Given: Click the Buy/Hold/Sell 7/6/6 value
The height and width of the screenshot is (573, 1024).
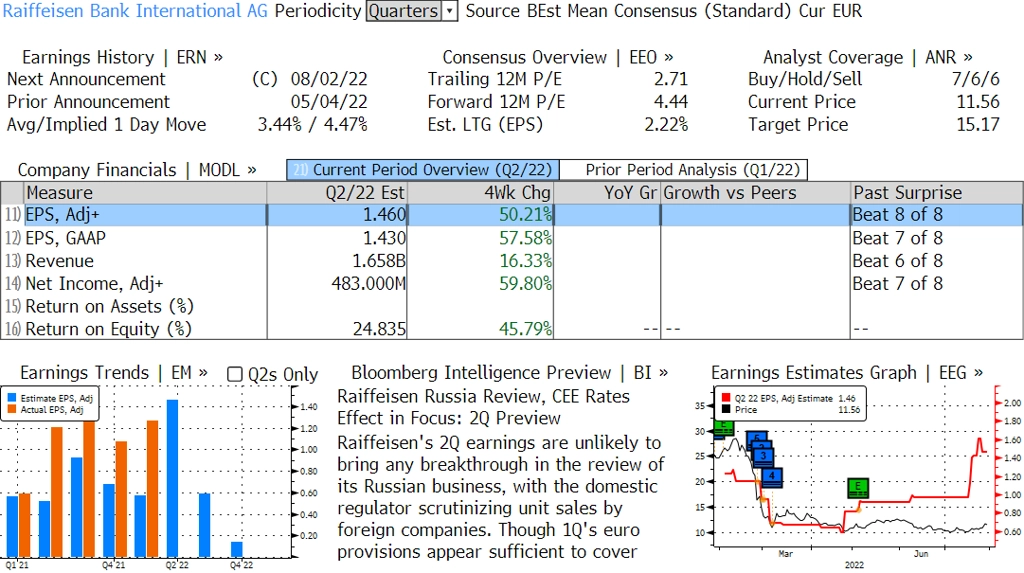Looking at the screenshot, I should (975, 79).
